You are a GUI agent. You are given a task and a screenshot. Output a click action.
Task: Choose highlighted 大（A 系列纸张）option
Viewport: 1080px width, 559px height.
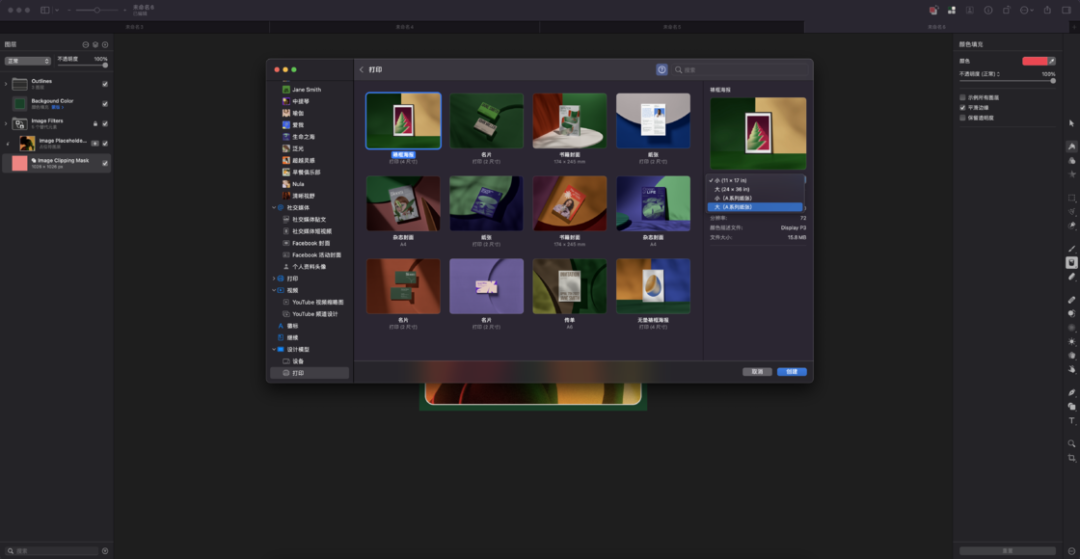(x=755, y=207)
